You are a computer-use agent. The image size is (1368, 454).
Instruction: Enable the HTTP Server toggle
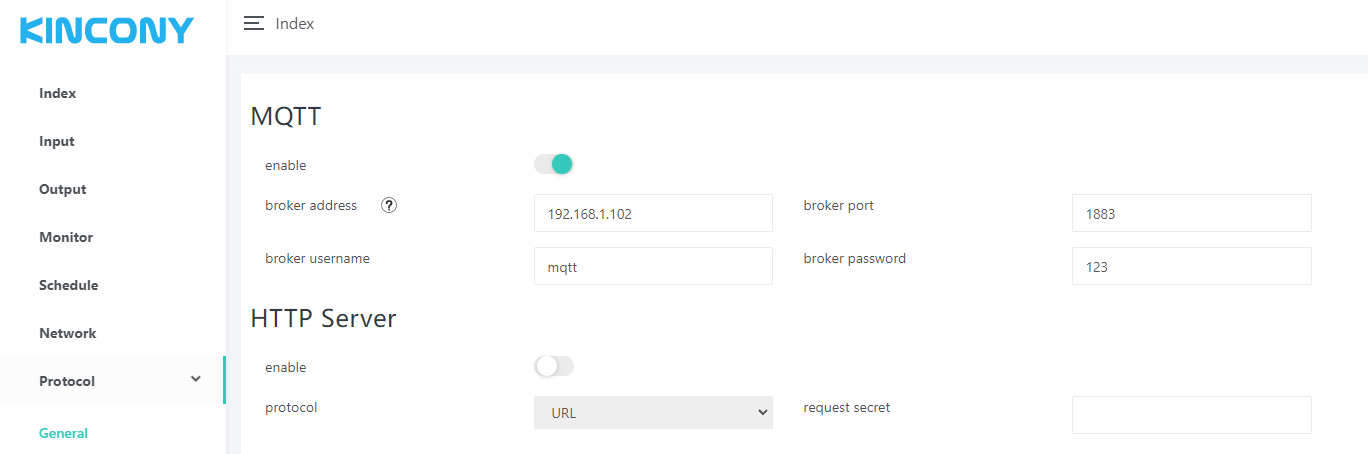click(x=554, y=367)
